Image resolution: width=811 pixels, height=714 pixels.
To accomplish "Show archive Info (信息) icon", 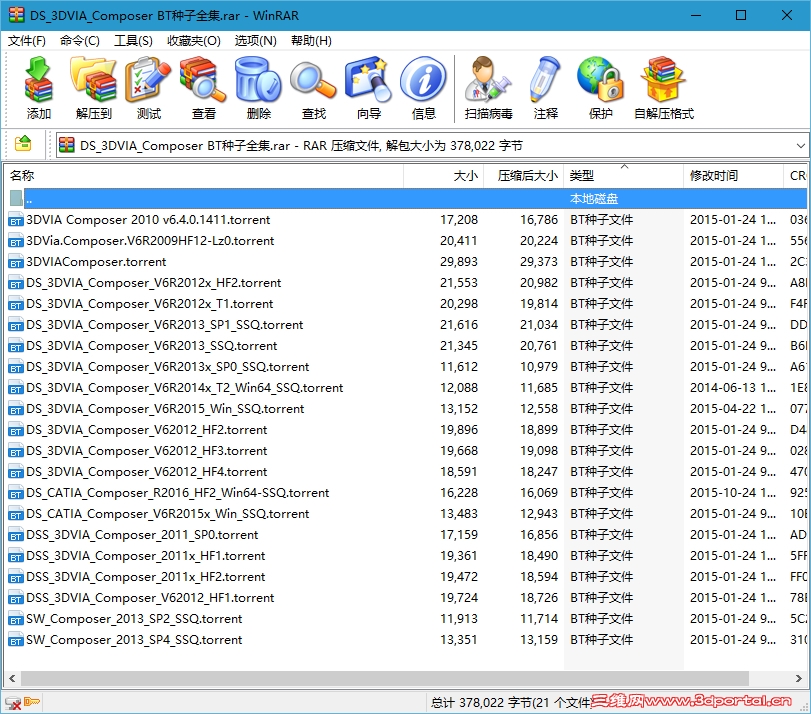I will tap(424, 88).
